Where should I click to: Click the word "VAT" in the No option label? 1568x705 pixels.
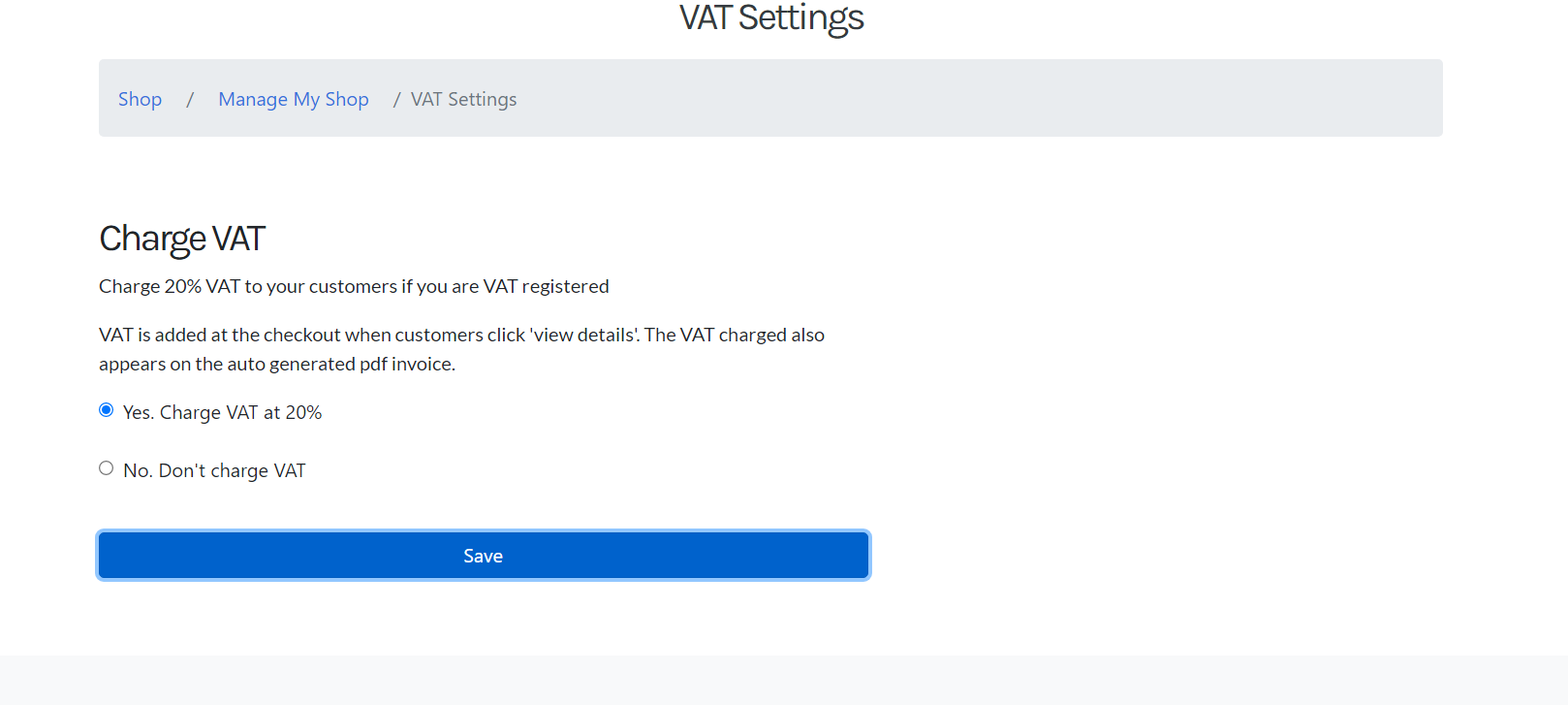coord(290,470)
